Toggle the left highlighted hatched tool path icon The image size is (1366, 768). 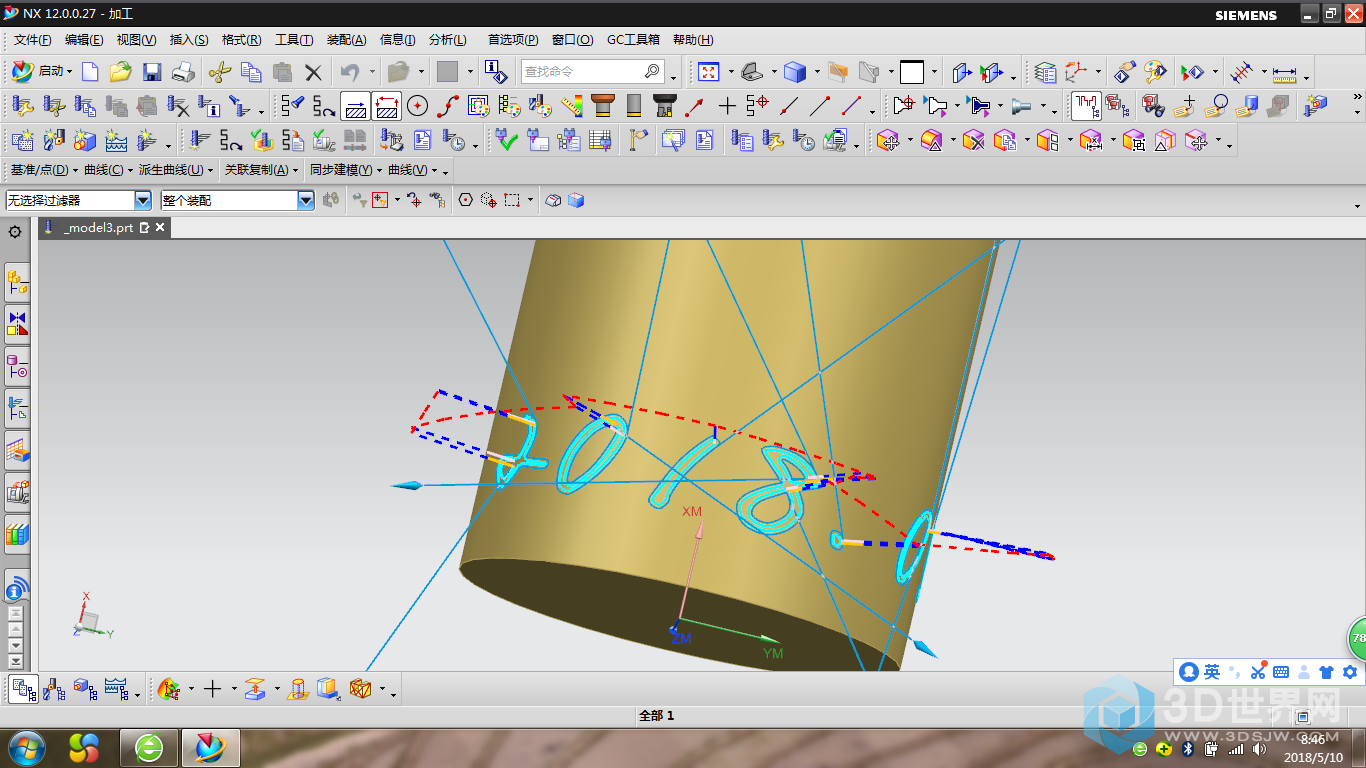(x=355, y=105)
